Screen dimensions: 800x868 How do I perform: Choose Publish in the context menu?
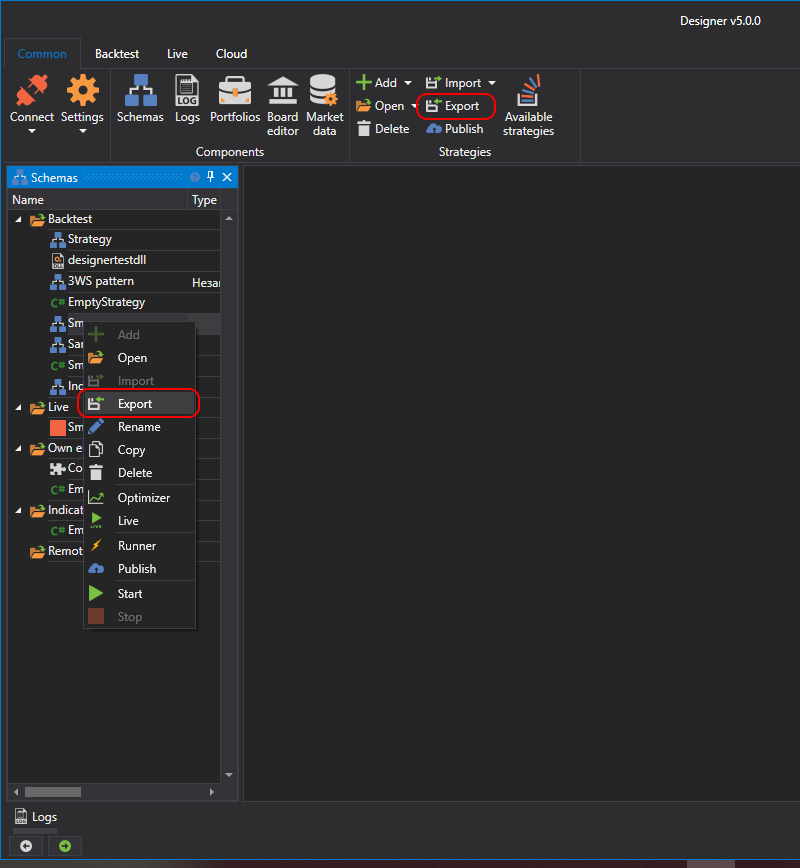coord(140,569)
